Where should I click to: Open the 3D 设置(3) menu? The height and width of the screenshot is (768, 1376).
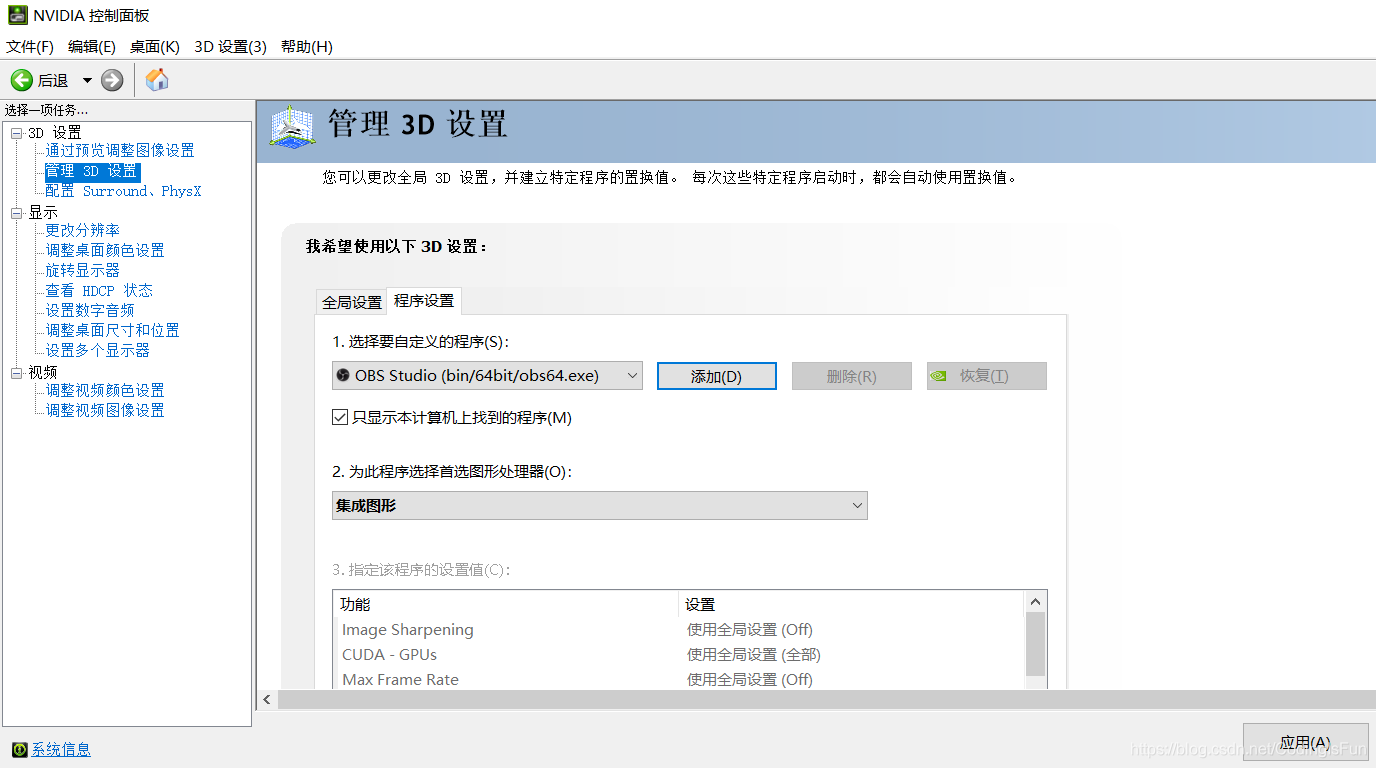tap(230, 47)
